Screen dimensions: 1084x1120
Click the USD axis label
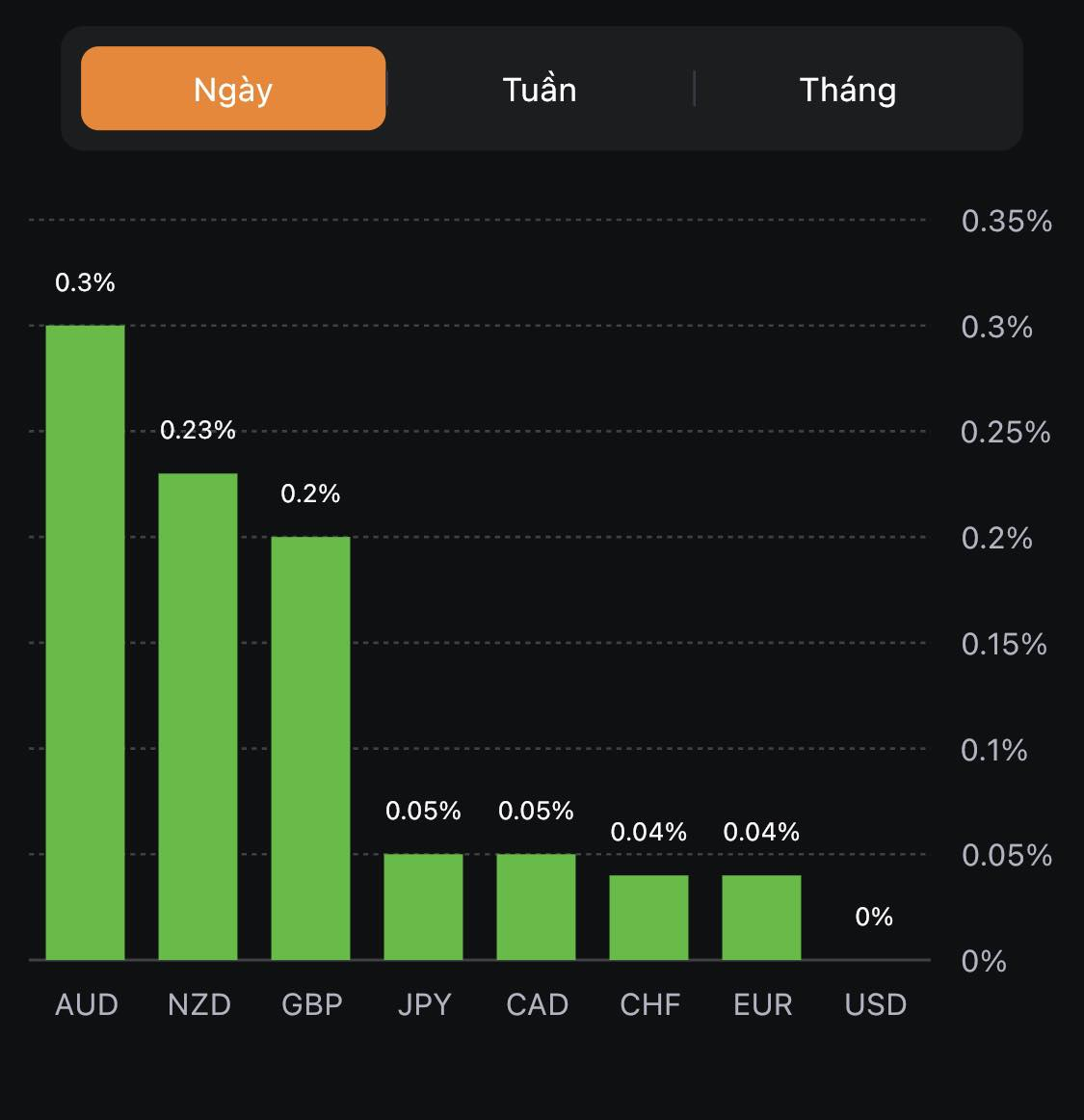875,1004
